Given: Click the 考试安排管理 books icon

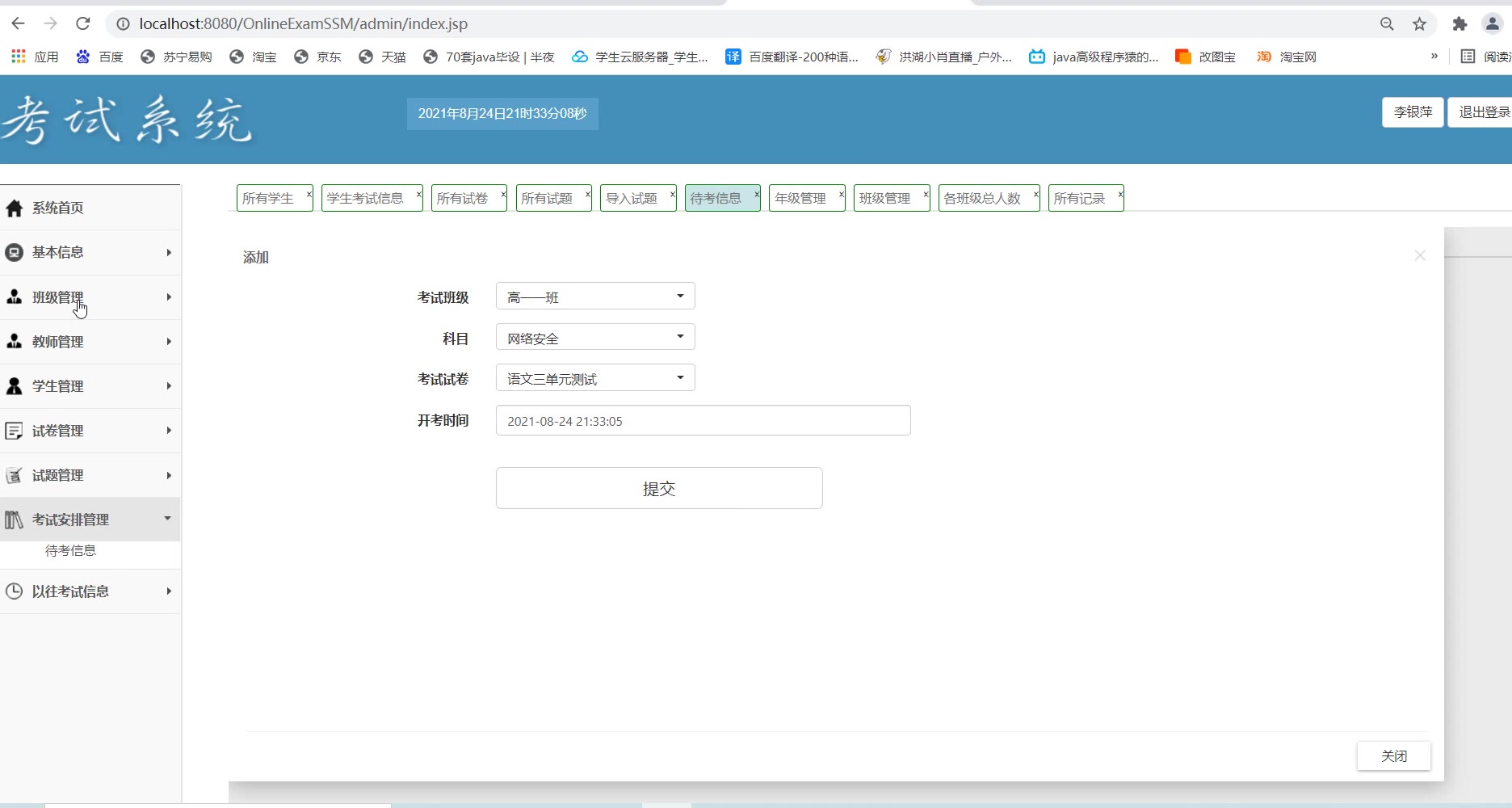Looking at the screenshot, I should [x=14, y=520].
